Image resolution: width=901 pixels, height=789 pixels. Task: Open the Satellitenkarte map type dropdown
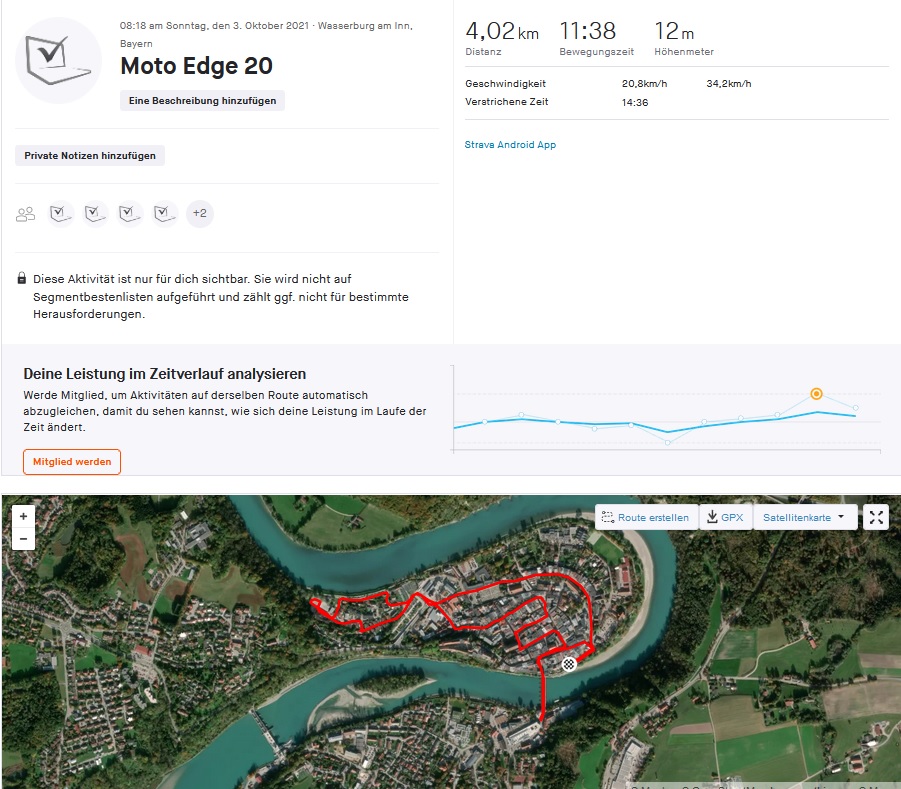pos(804,518)
